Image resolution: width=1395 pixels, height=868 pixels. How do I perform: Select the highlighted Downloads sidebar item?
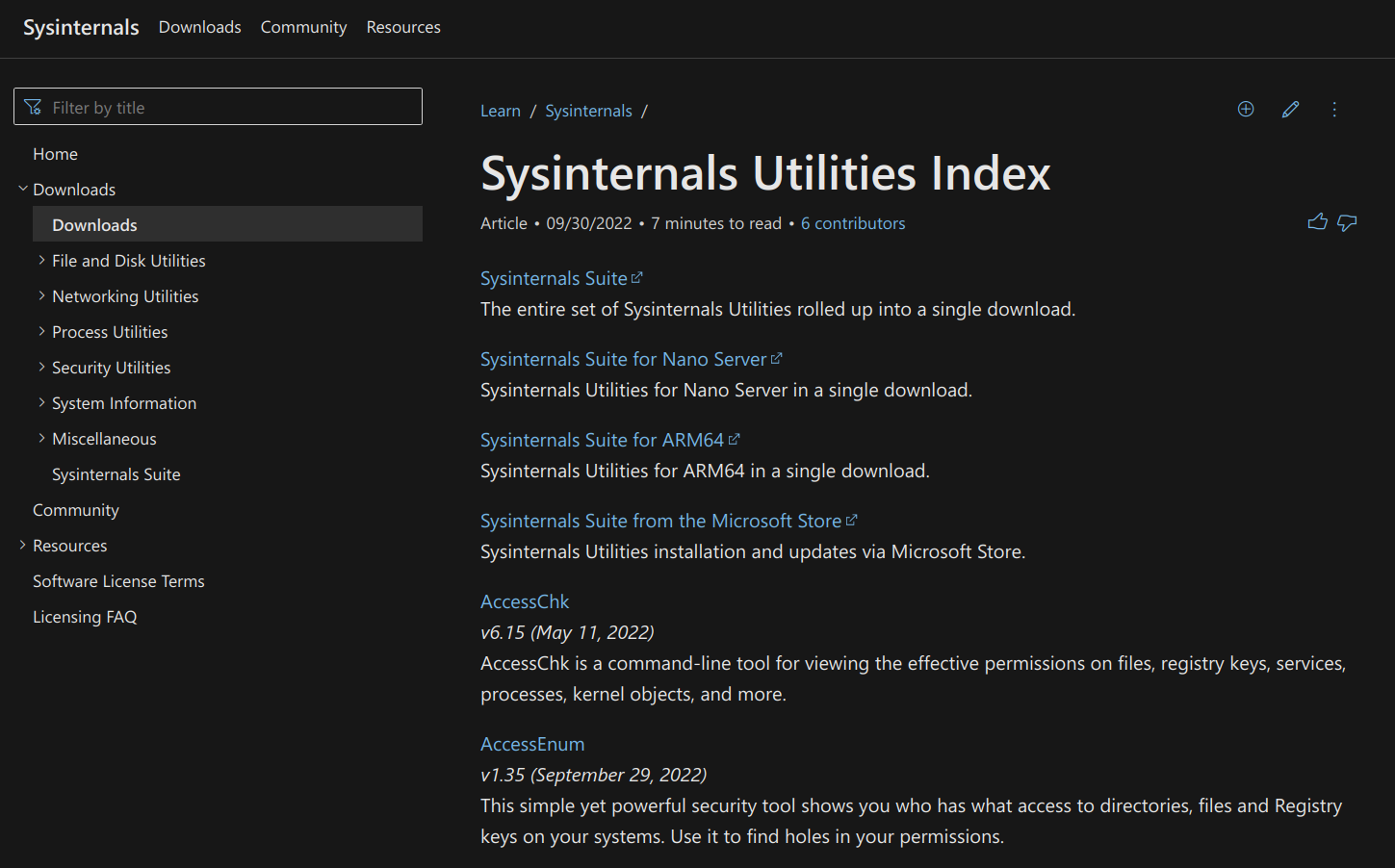tap(227, 224)
